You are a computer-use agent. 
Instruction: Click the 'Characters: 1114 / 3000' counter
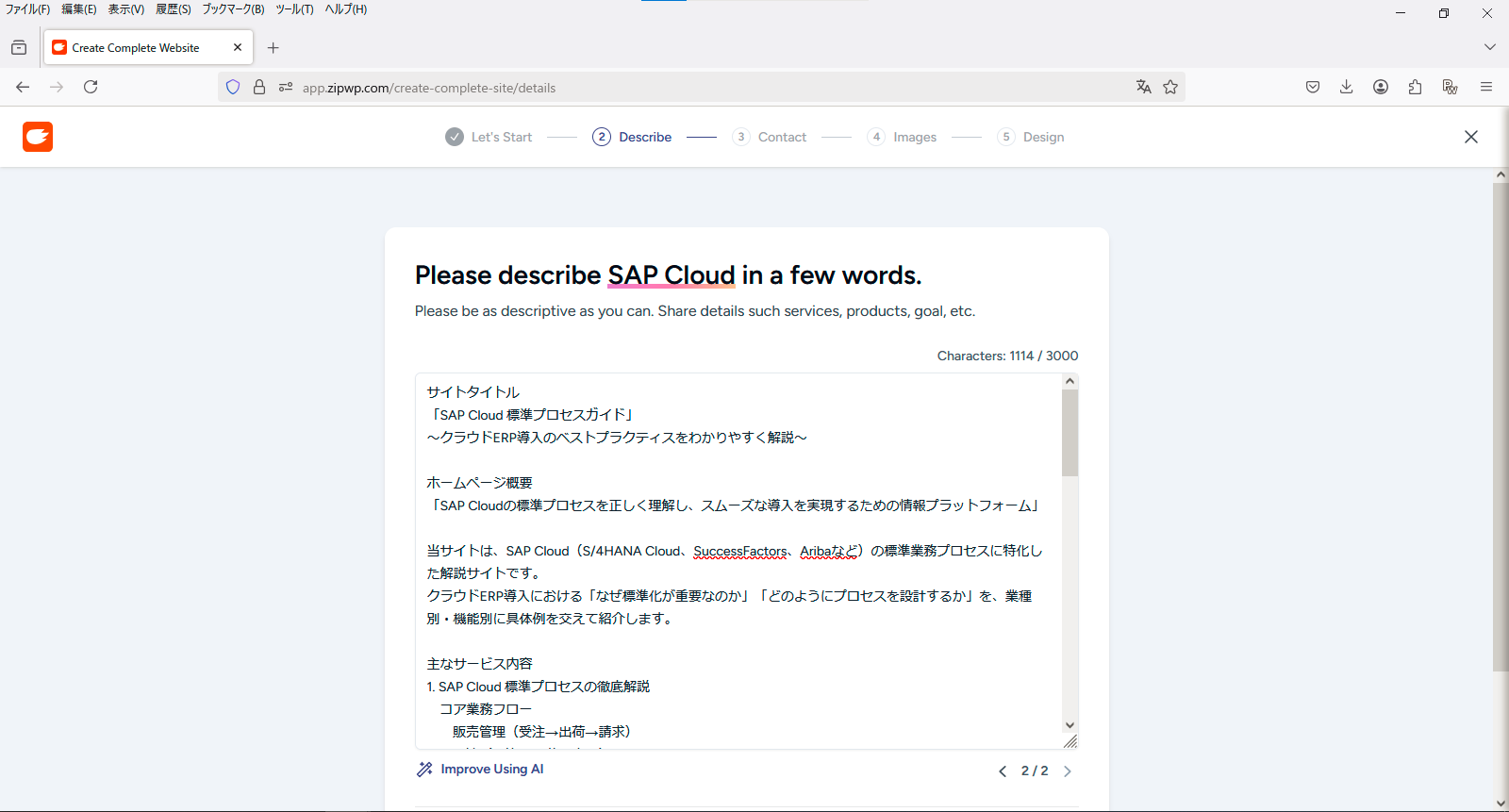click(1007, 356)
